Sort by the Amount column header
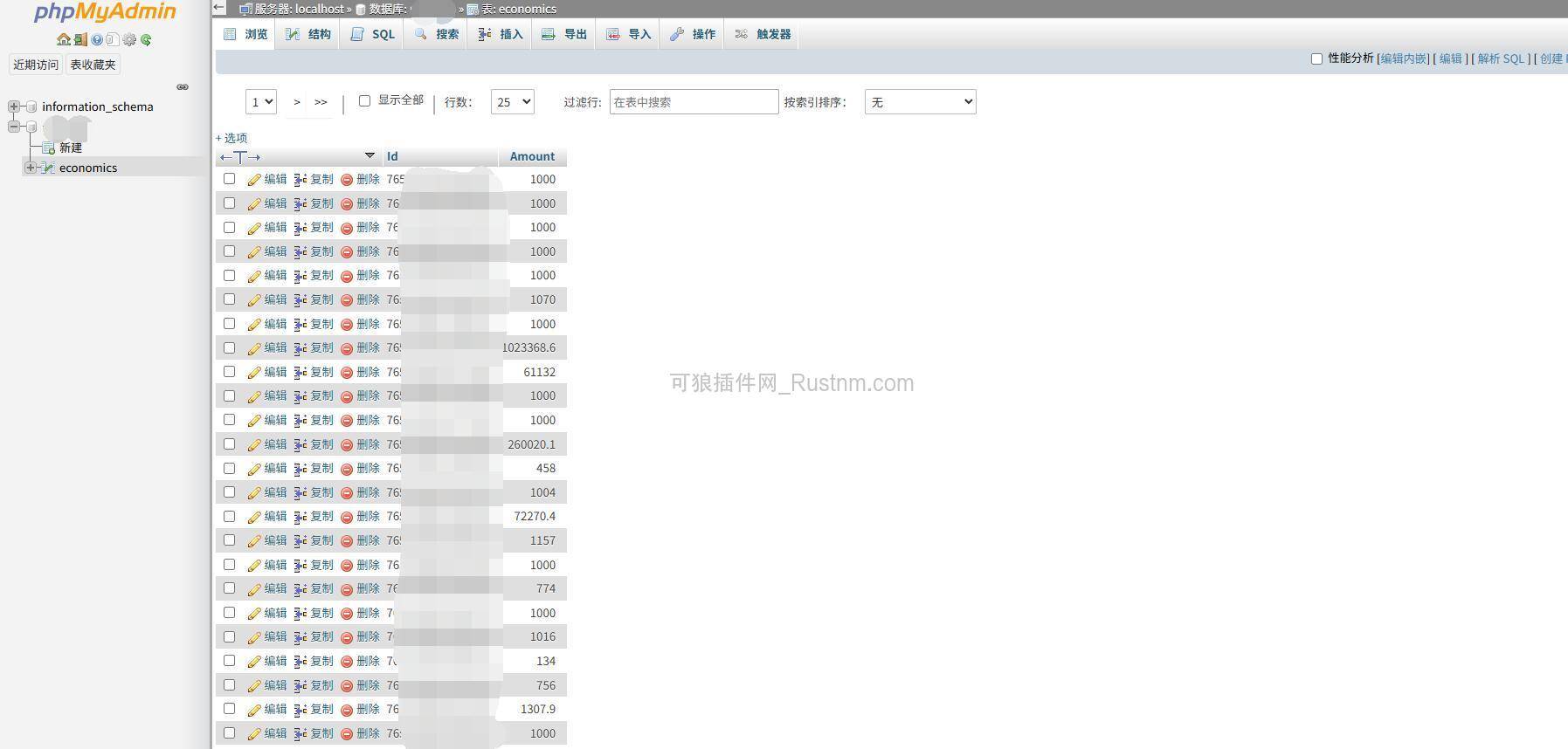This screenshot has width=1568, height=749. (x=532, y=156)
